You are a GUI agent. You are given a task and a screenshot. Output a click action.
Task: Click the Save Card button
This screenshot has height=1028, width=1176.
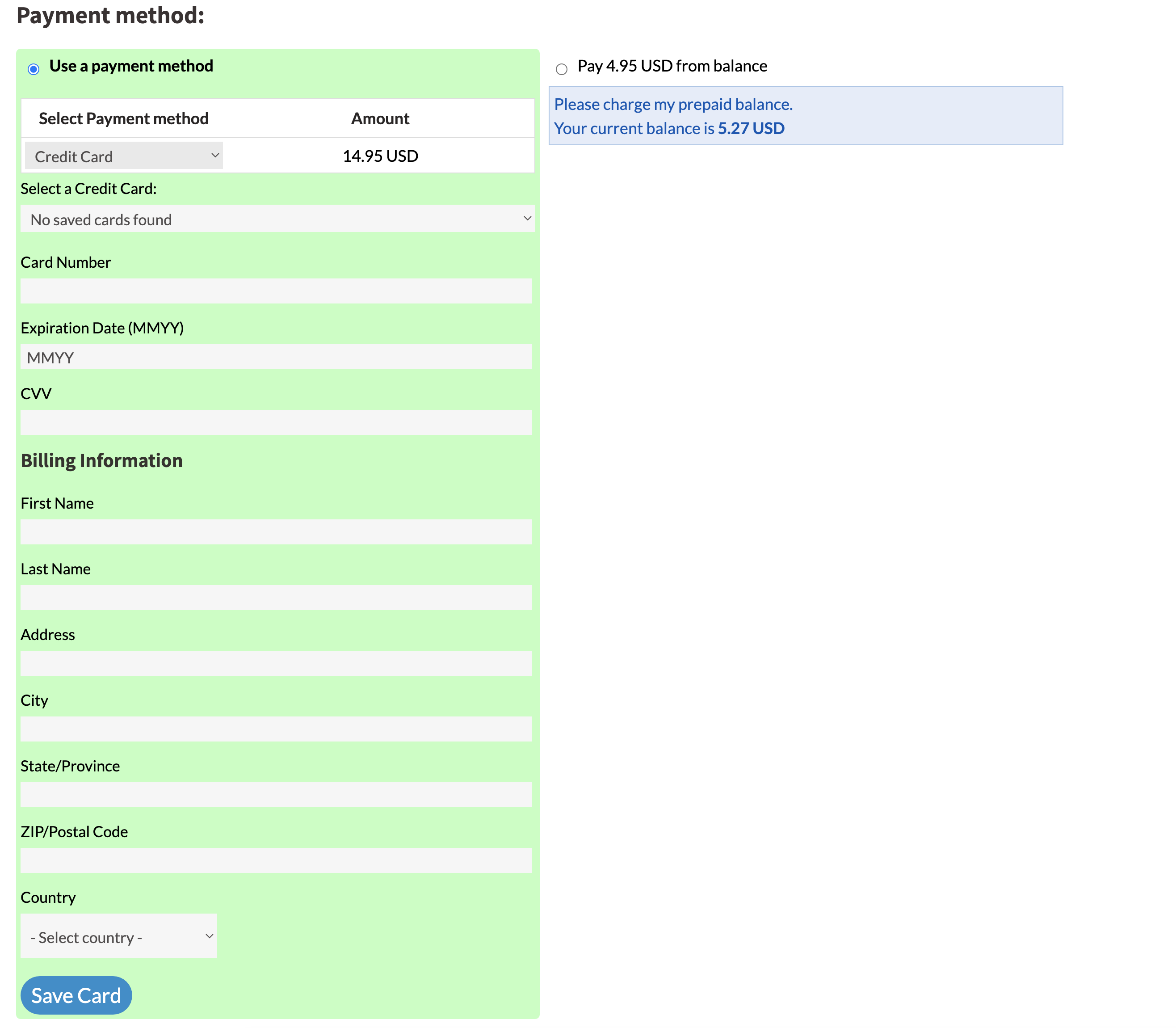point(76,995)
